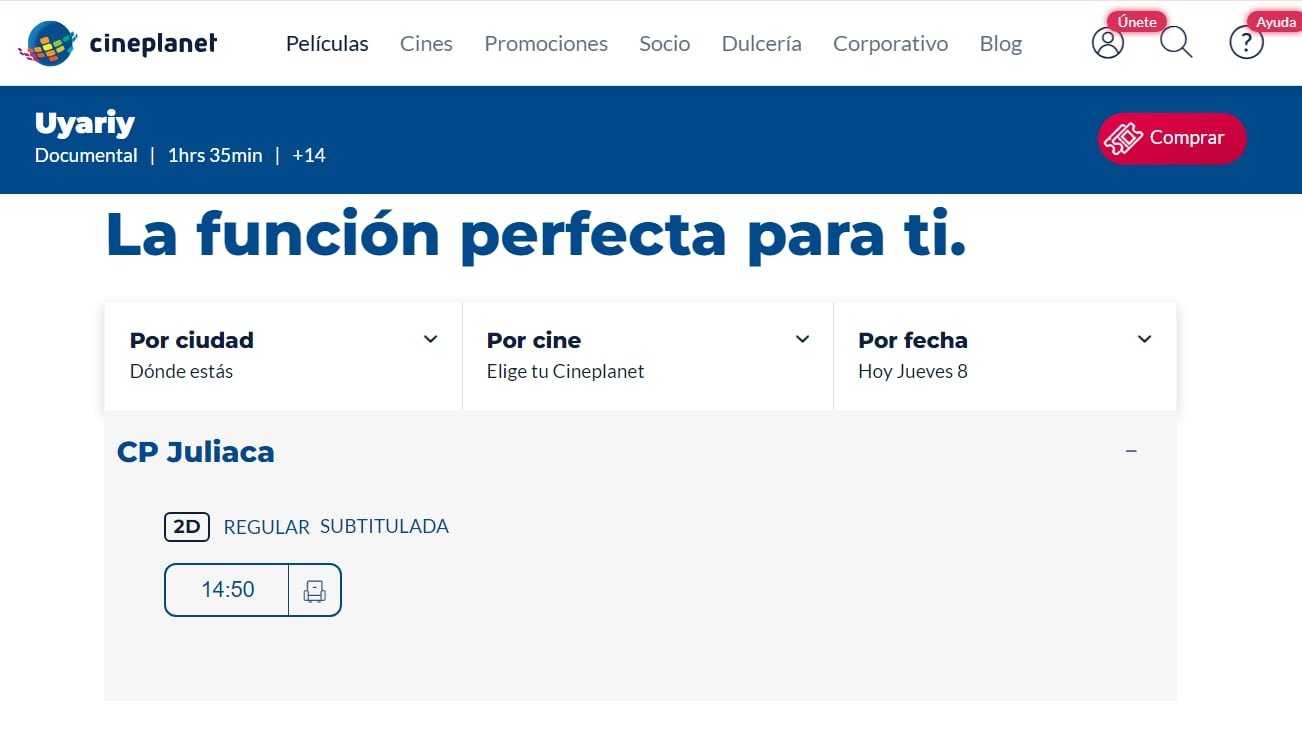Collapse the CP Juliaca section
The height and width of the screenshot is (754, 1302).
click(x=1131, y=451)
